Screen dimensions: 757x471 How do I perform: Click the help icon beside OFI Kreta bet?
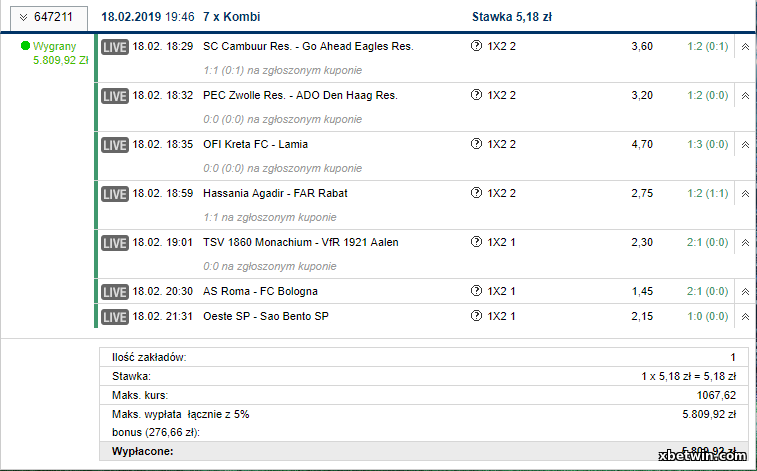[477, 144]
